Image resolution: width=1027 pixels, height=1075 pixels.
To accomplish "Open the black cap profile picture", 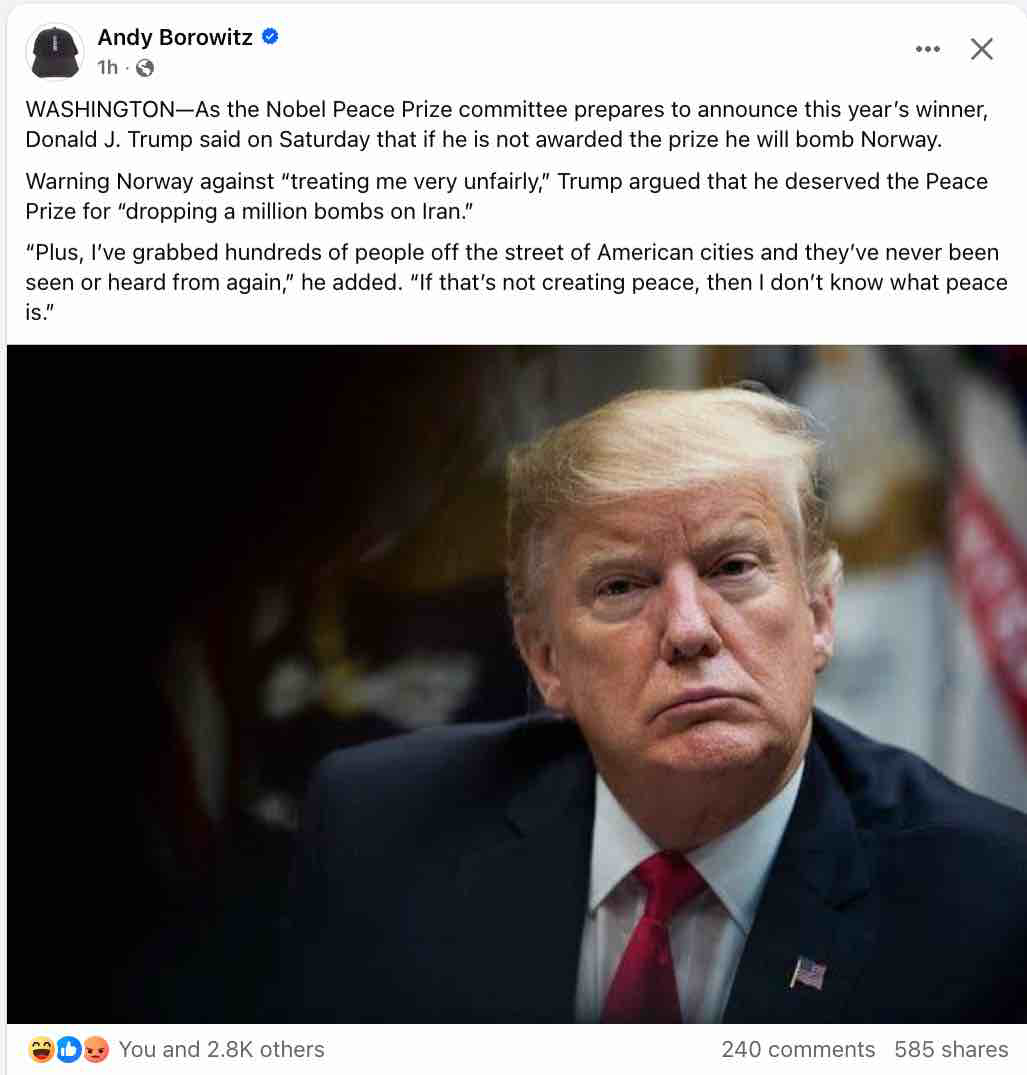I will click(x=55, y=52).
